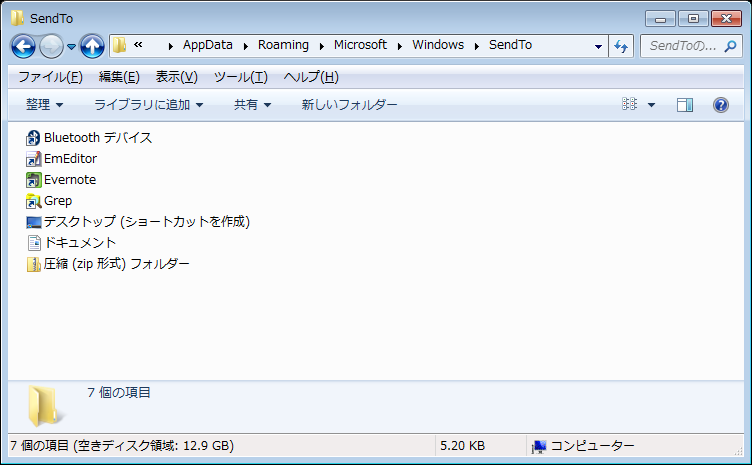Open the 表示(V) menu
The image size is (752, 465).
point(176,77)
